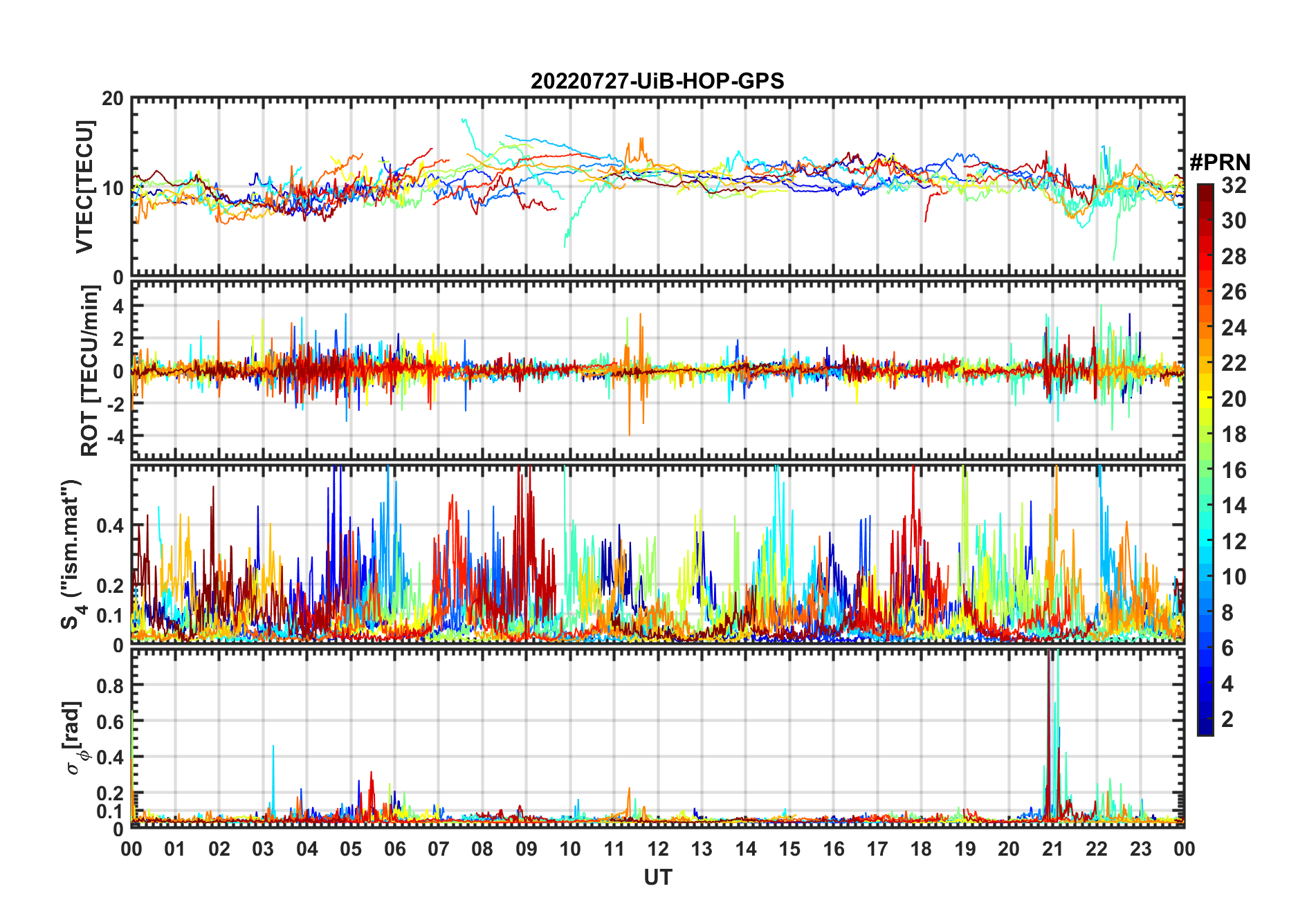Click the sigma-phi y-axis tick 0.8
The width and height of the screenshot is (1316, 920).
pos(111,686)
